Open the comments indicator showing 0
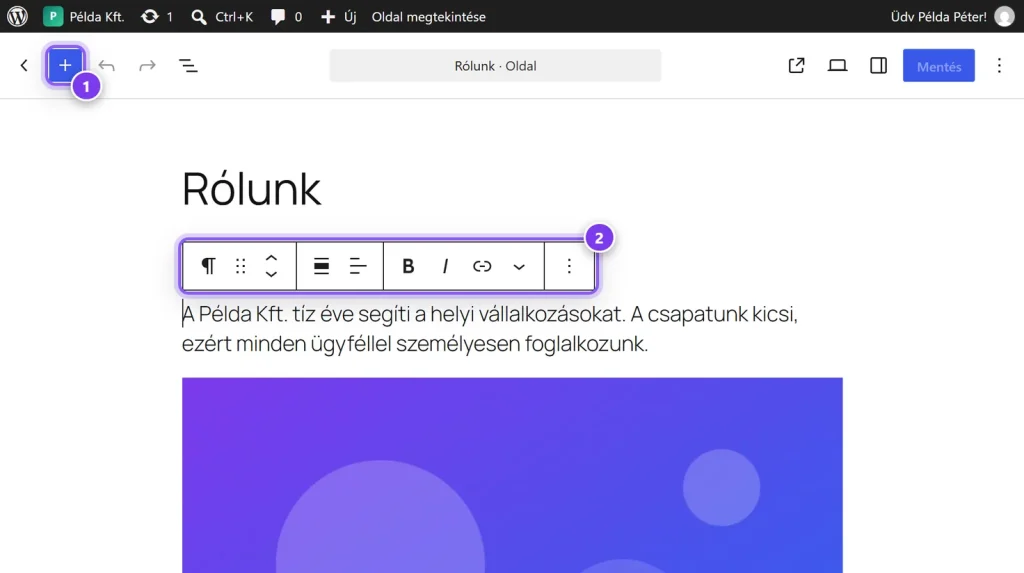The image size is (1024, 573). pos(286,16)
